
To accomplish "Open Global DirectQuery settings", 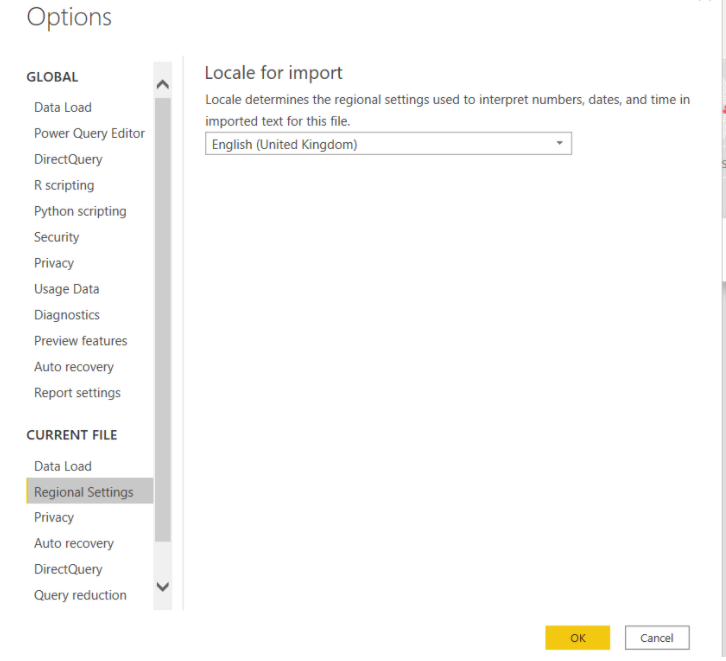I will [68, 159].
